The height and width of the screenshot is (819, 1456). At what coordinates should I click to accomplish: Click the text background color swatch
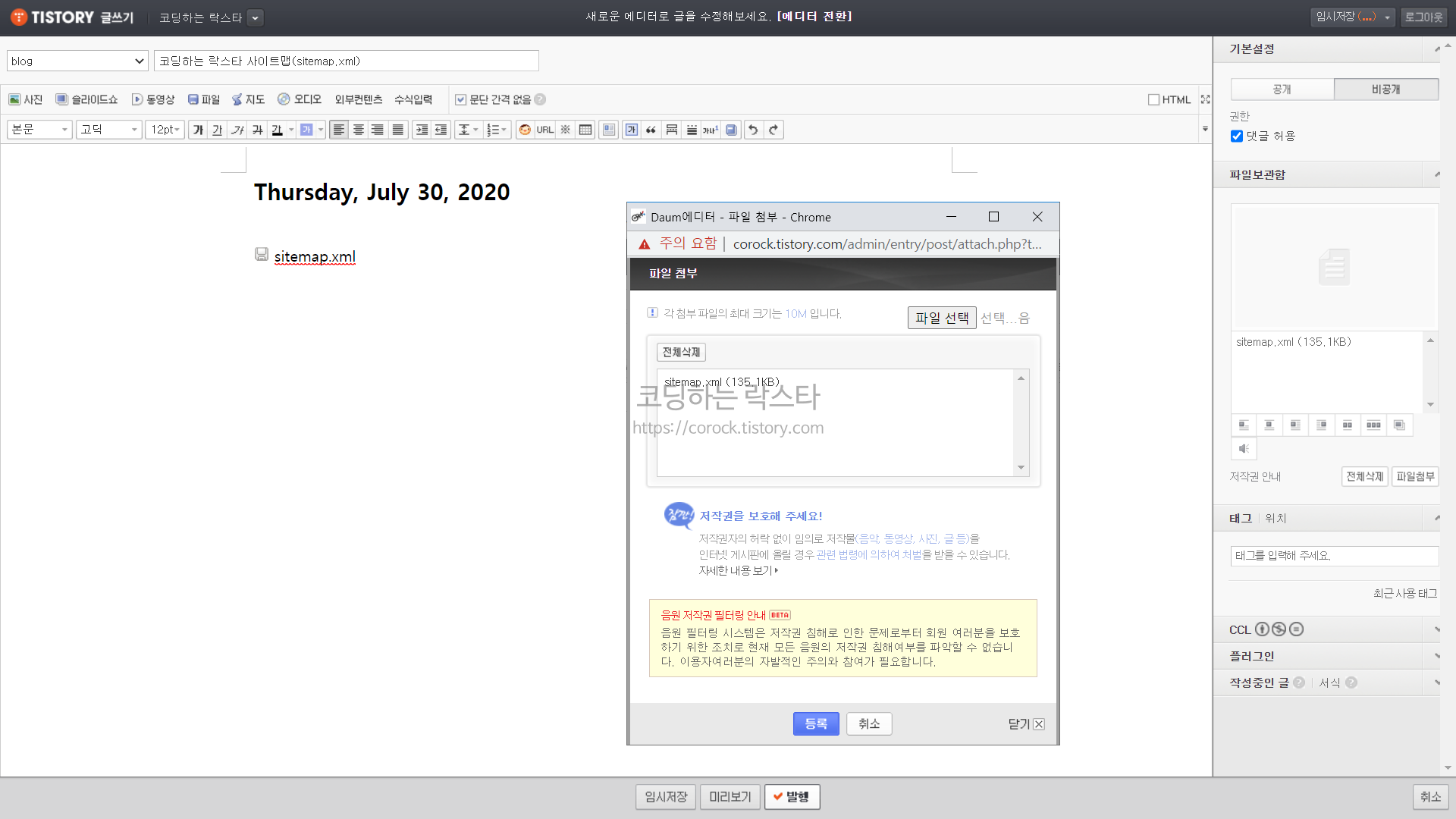click(306, 130)
